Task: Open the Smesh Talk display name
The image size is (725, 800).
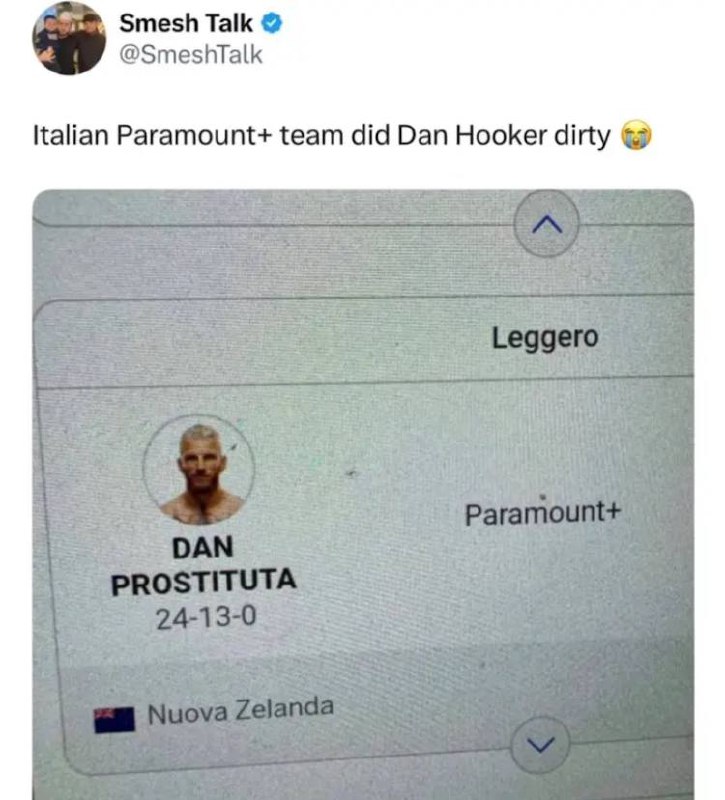Action: coord(186,23)
